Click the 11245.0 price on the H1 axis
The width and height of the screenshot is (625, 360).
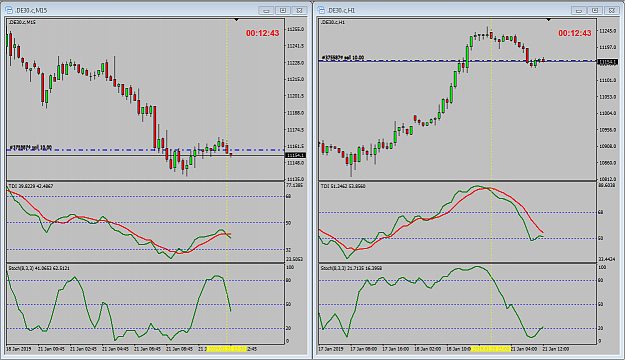click(608, 31)
